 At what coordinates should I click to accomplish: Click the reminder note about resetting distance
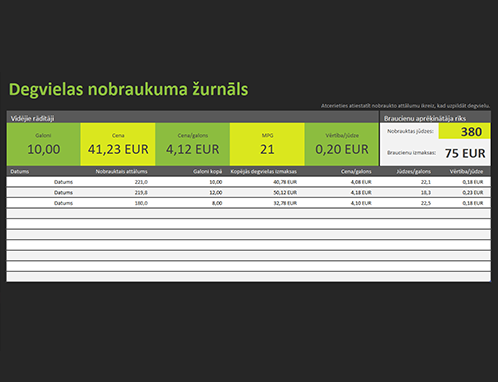pyautogui.click(x=405, y=106)
